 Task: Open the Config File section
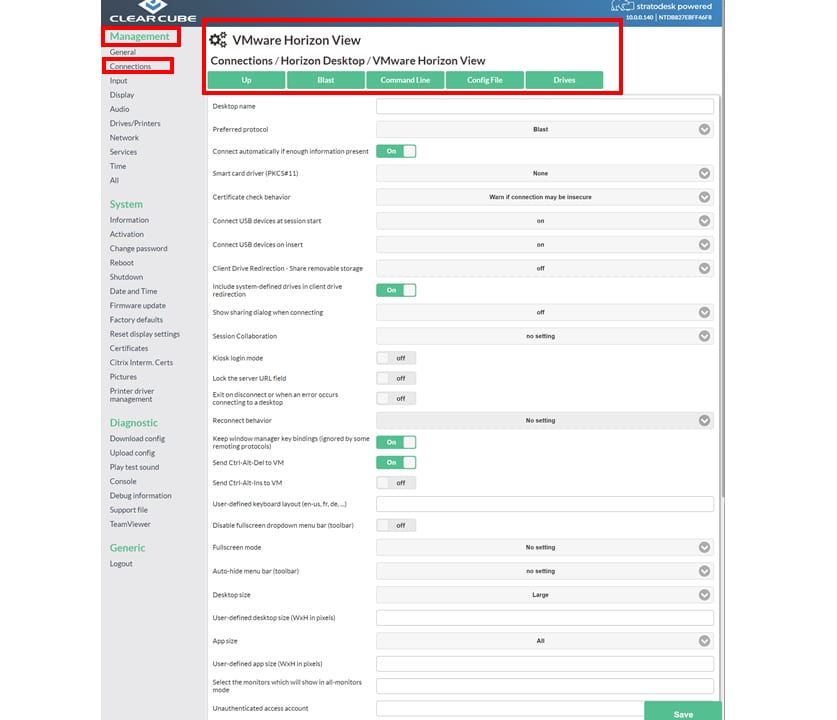485,80
